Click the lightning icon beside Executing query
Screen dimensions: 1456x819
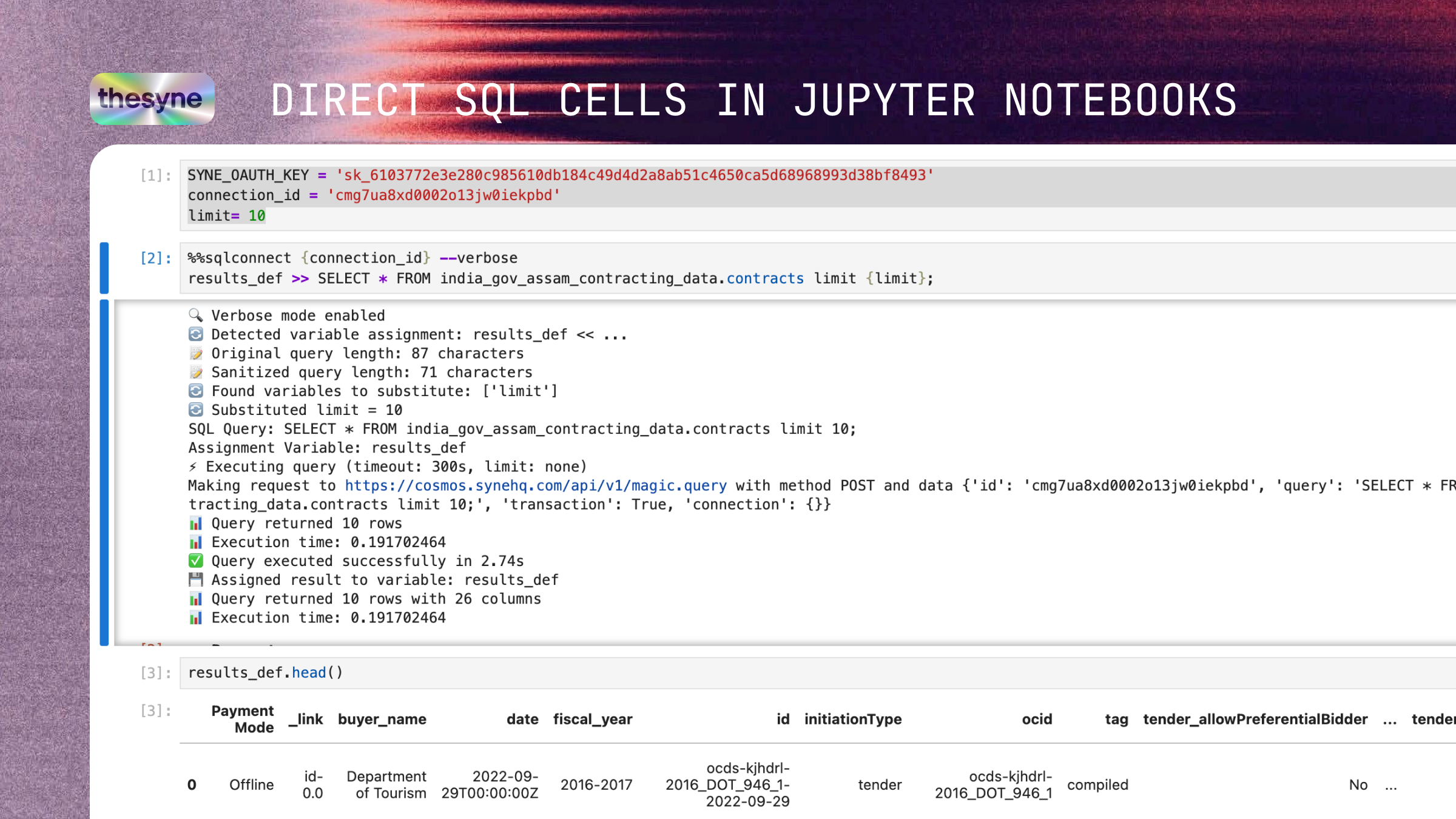point(193,467)
